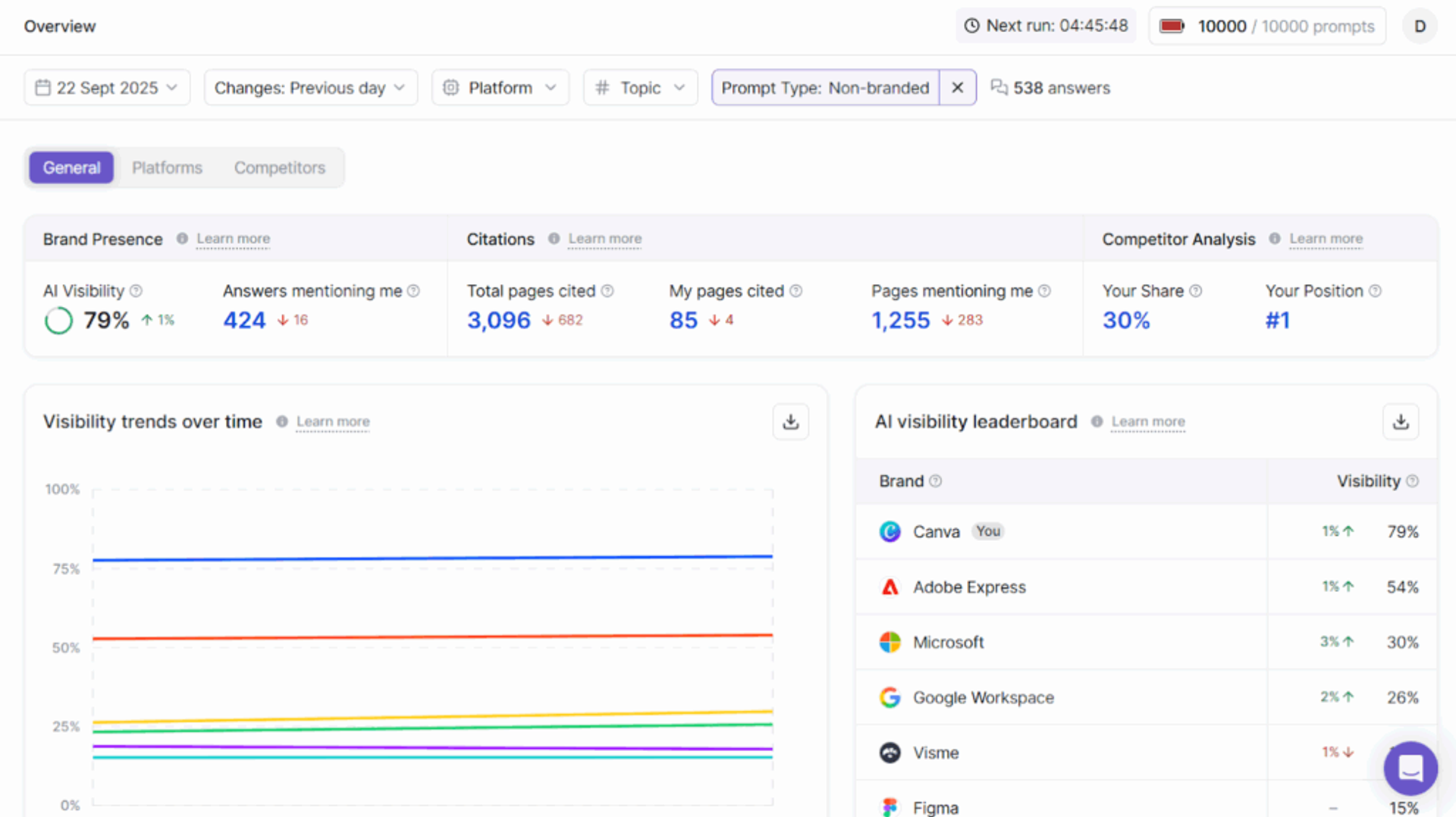The height and width of the screenshot is (817, 1456).
Task: Click the Competitor Analysis info icon
Action: pyautogui.click(x=1275, y=239)
